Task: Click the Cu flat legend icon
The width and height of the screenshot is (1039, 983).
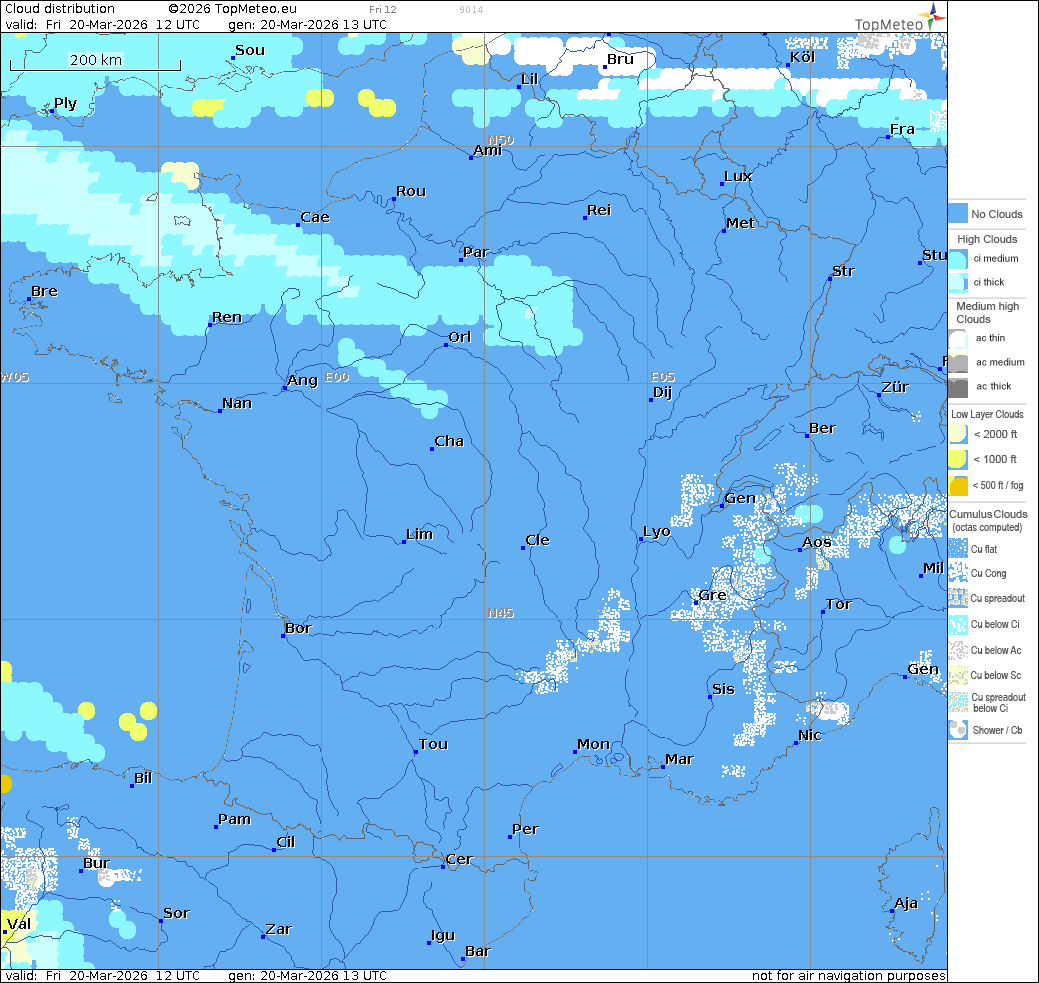Action: click(x=958, y=549)
